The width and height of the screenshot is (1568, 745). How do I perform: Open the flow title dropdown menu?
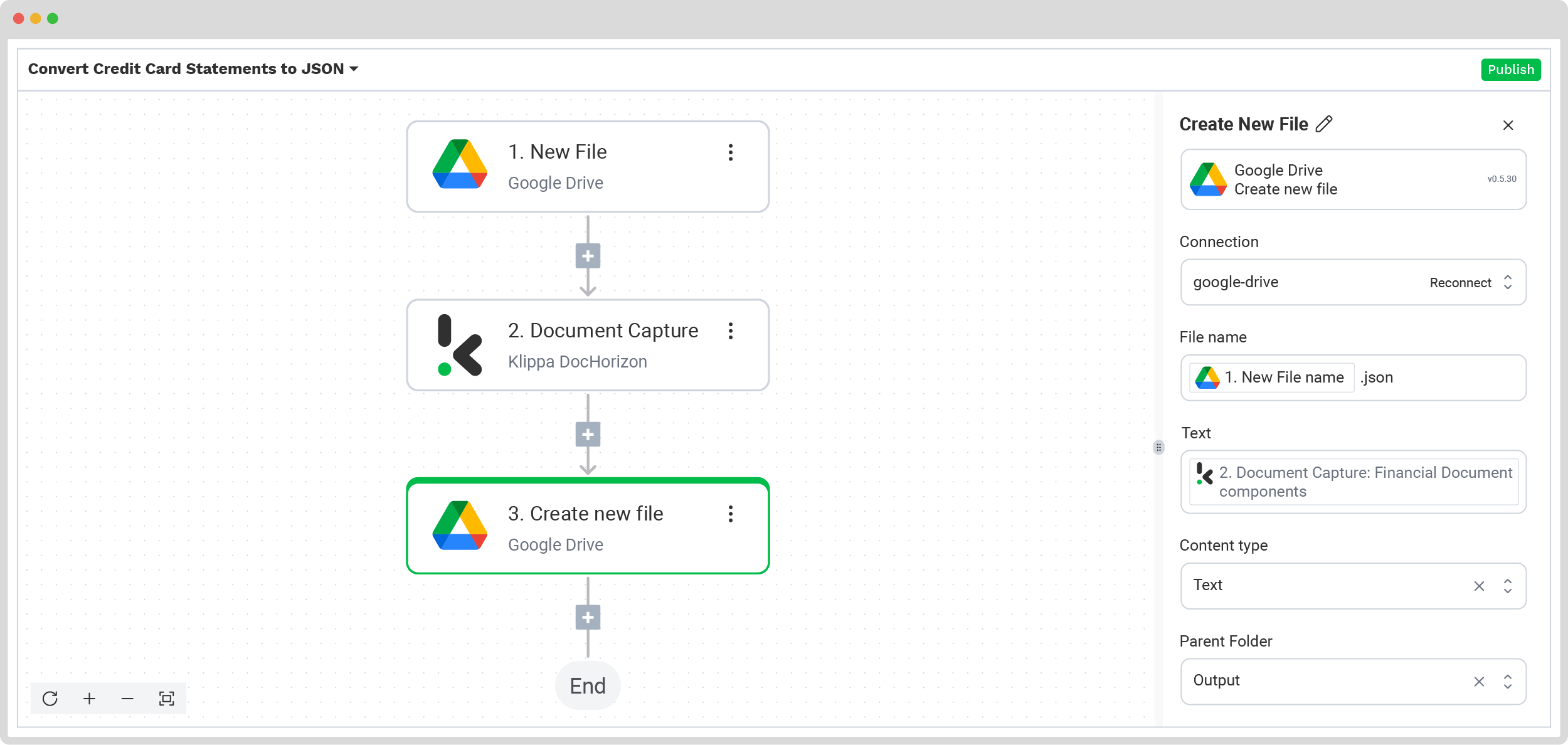[x=354, y=69]
